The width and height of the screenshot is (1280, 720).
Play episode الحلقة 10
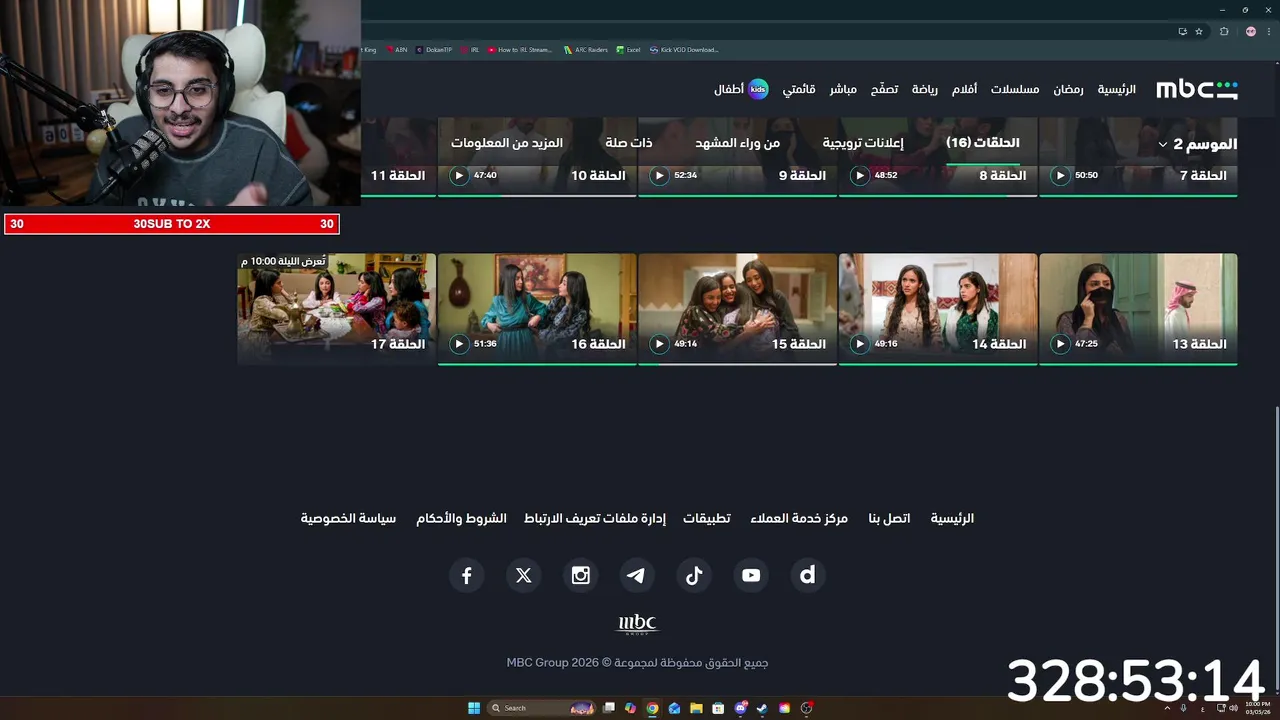[x=458, y=176]
